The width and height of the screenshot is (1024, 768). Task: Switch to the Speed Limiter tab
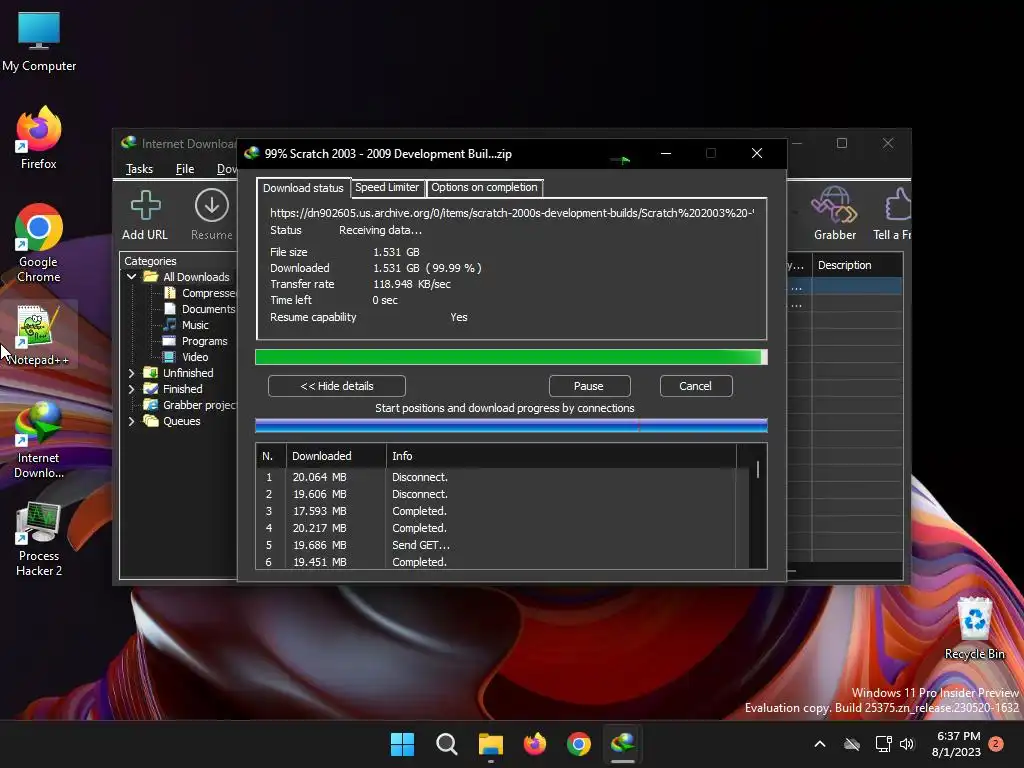point(387,187)
